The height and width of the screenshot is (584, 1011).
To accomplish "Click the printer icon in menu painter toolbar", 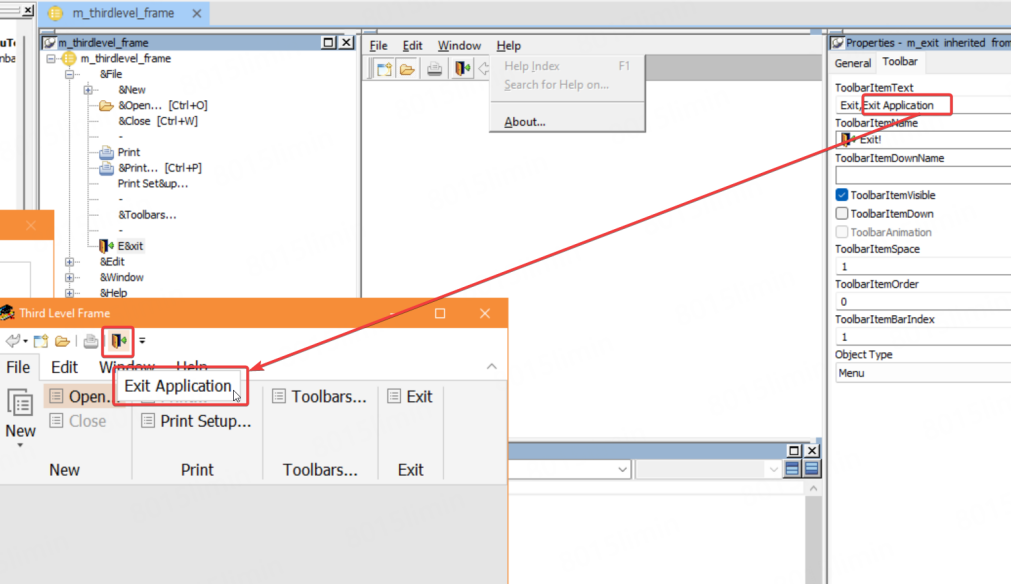I will pyautogui.click(x=435, y=69).
